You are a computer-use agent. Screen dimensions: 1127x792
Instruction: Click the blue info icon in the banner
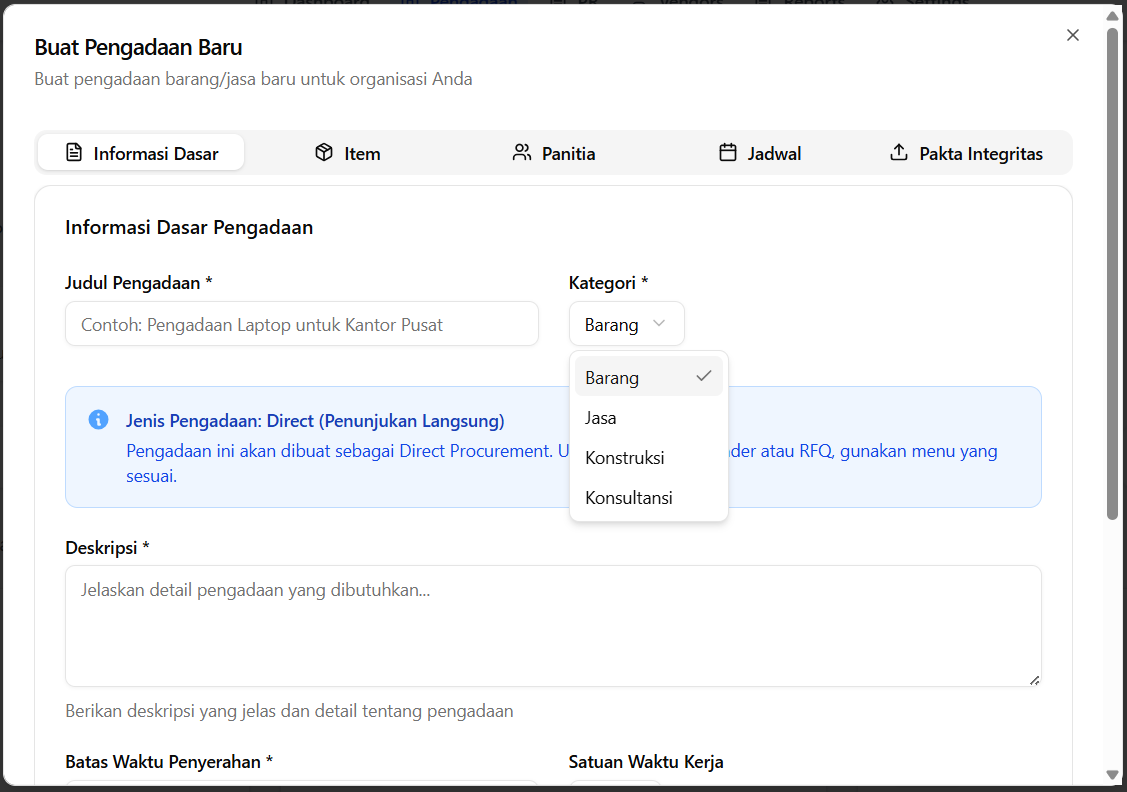(x=98, y=420)
